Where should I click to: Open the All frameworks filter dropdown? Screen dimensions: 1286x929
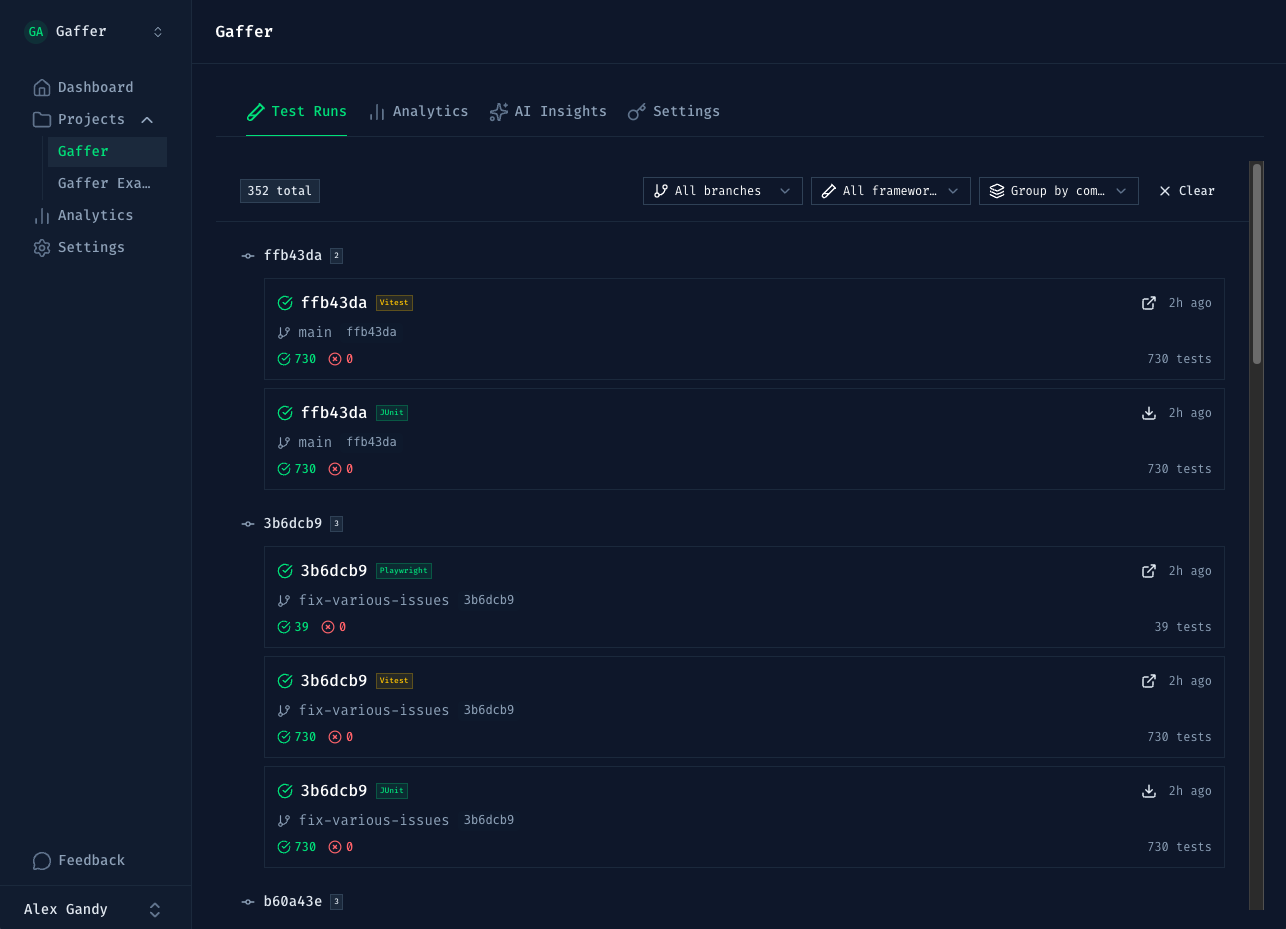(x=890, y=190)
